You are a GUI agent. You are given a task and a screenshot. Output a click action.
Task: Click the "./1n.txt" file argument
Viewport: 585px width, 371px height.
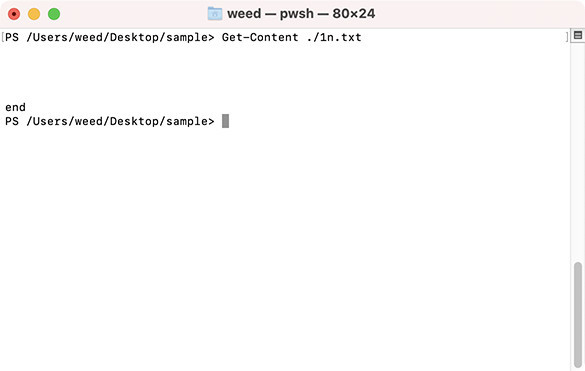click(x=334, y=37)
